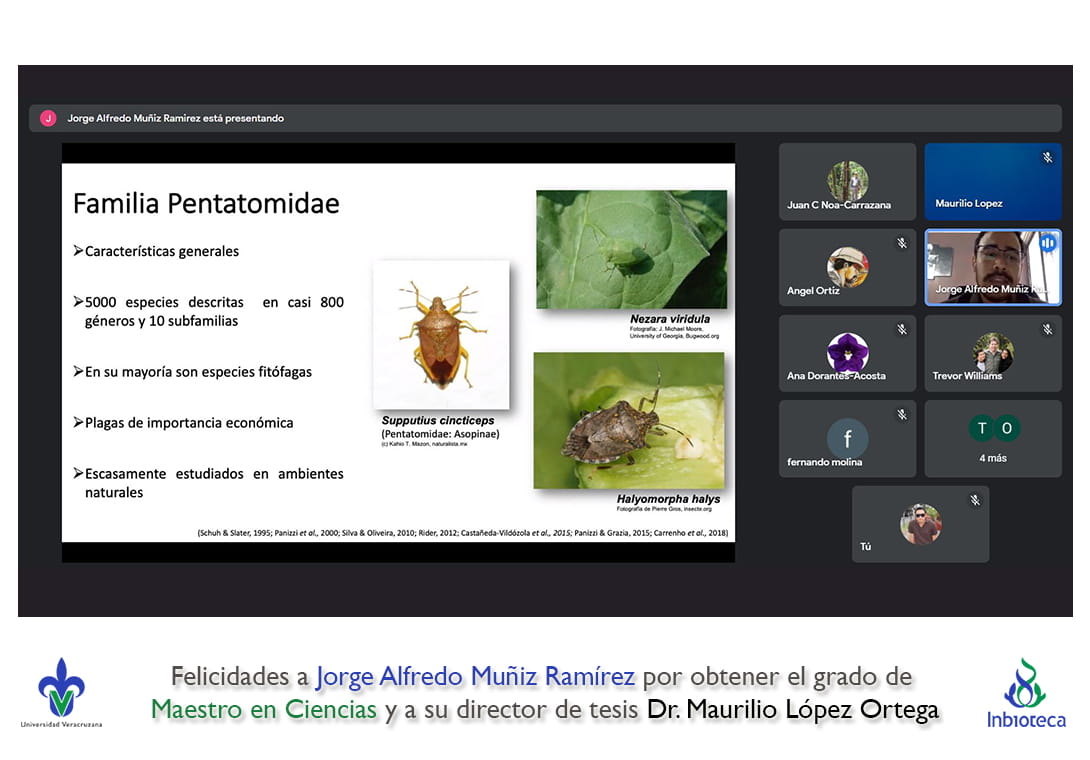Click the purple flower avatar of Ana Dorantes-Acosta

(x=847, y=353)
